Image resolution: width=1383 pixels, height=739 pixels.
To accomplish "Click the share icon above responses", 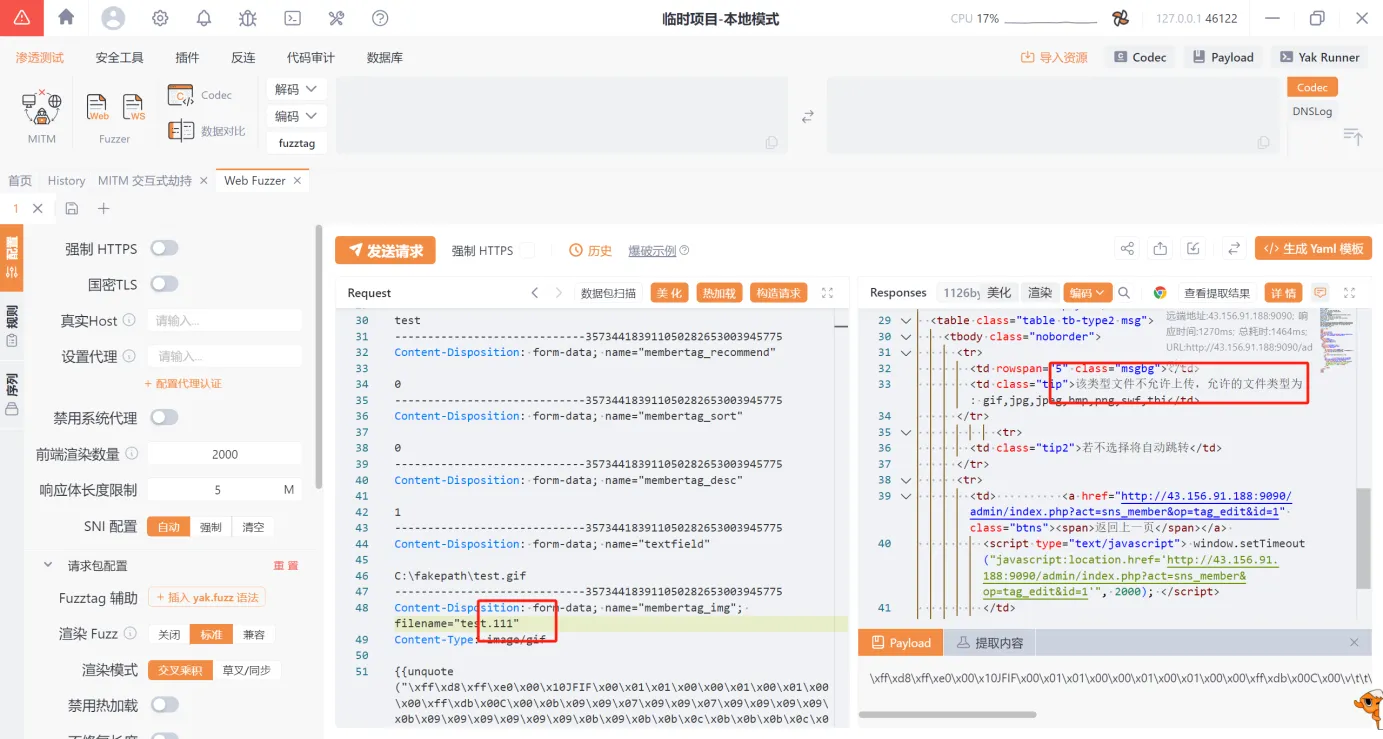I will [1127, 249].
